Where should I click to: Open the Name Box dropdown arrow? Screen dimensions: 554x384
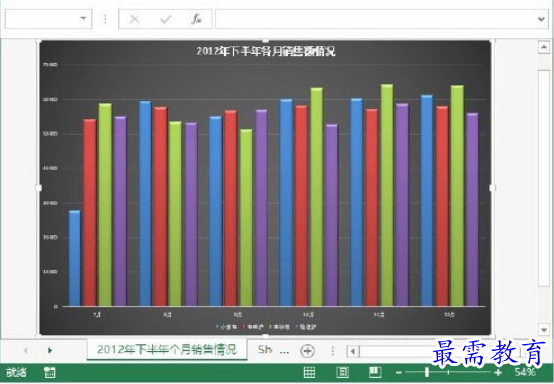tap(83, 19)
